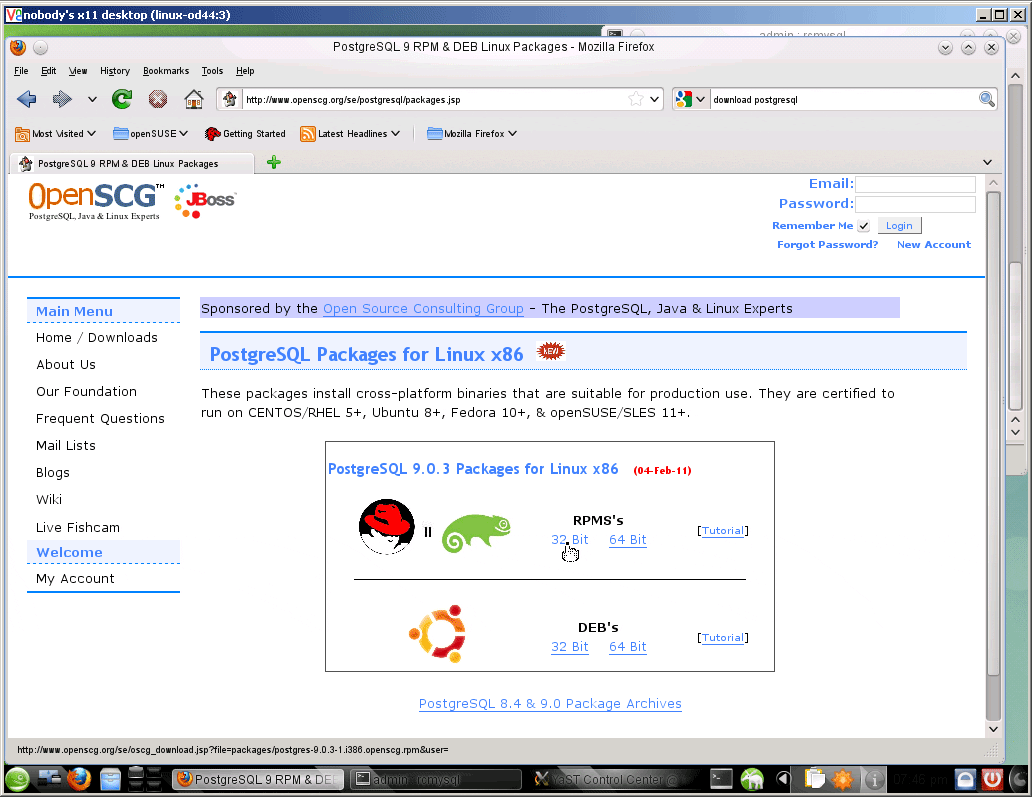Reload the page with the green refresh icon
This screenshot has height=797, width=1032.
coord(122,99)
